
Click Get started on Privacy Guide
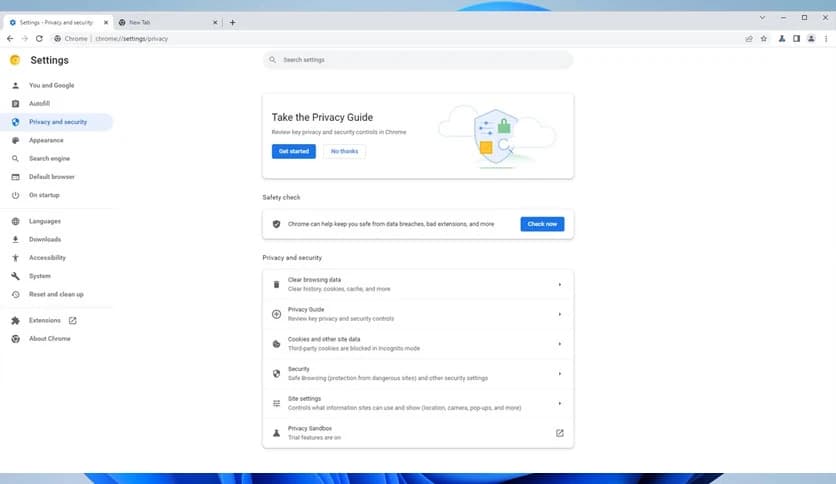pyautogui.click(x=294, y=151)
